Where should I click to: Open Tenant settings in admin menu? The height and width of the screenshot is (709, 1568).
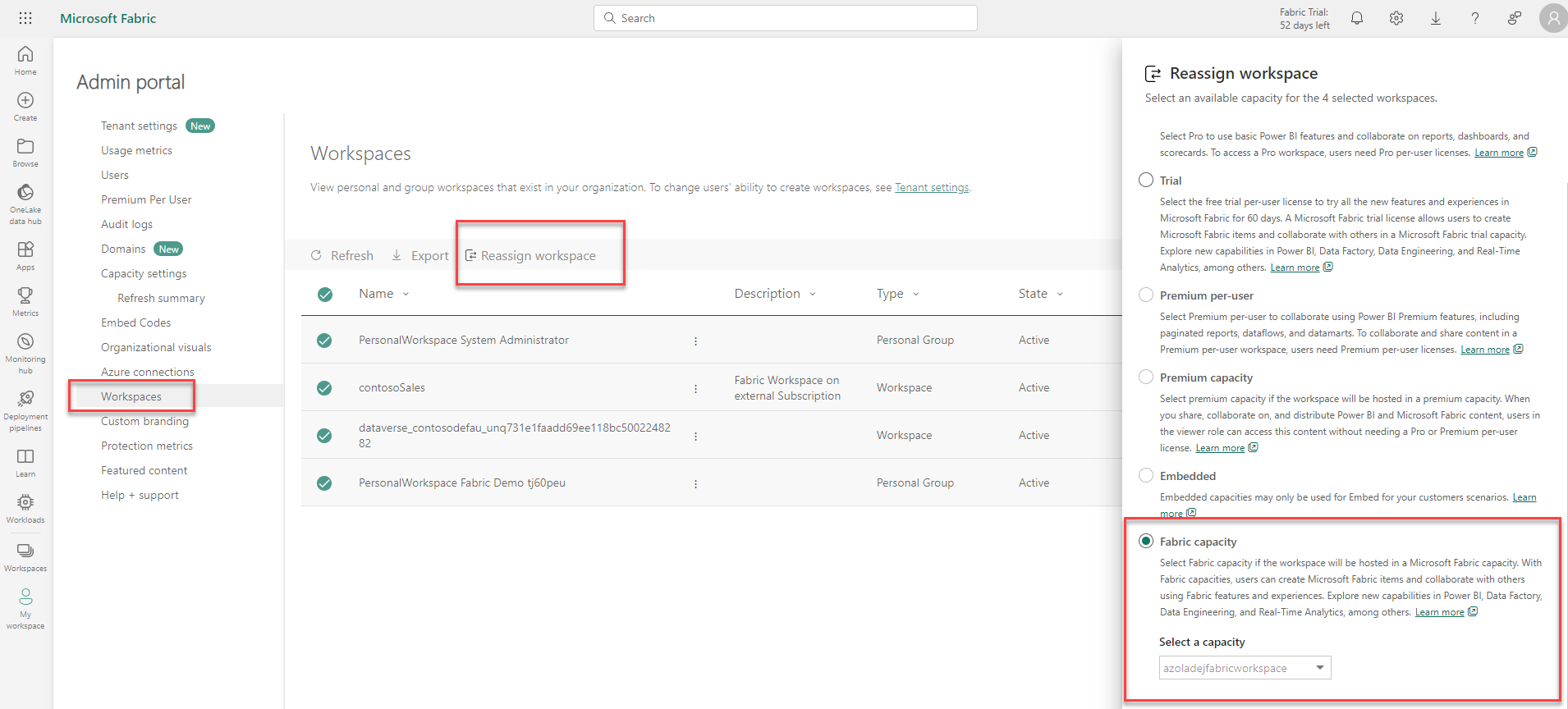139,126
